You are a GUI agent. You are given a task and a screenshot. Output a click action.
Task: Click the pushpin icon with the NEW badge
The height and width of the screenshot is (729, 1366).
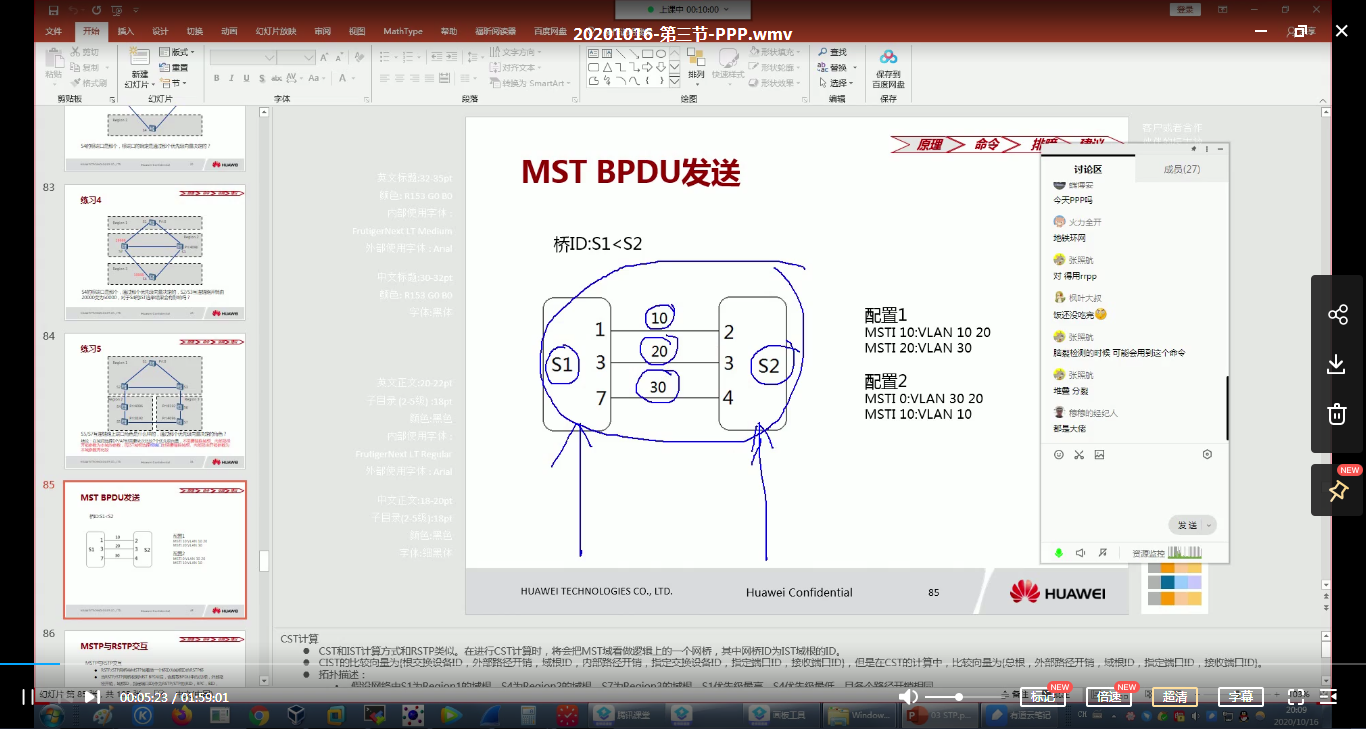pos(1337,491)
